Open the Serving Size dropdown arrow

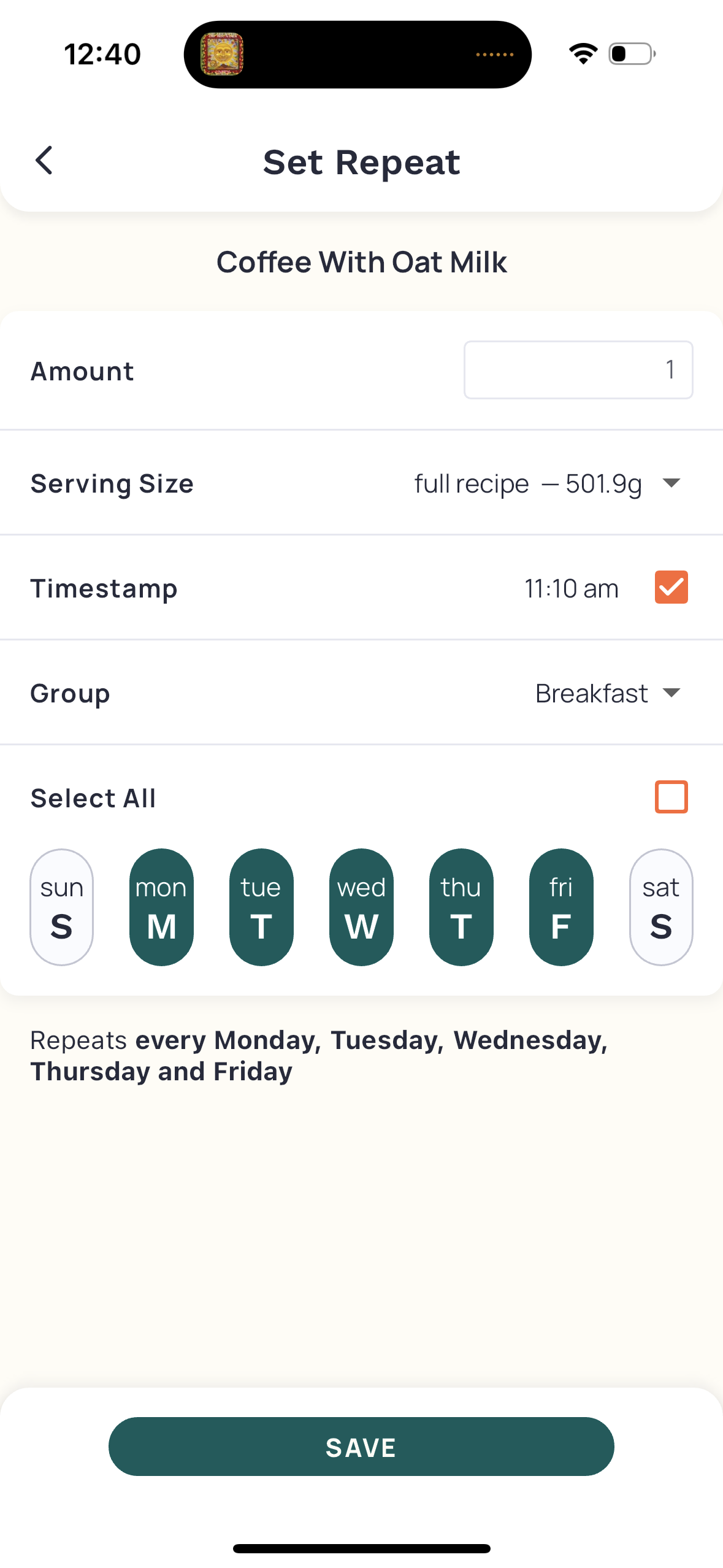tap(671, 483)
